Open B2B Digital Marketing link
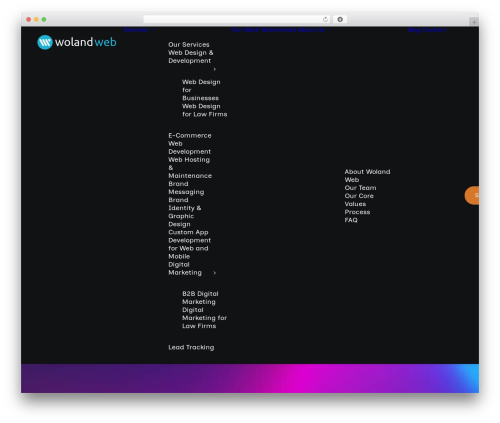 pos(200,298)
